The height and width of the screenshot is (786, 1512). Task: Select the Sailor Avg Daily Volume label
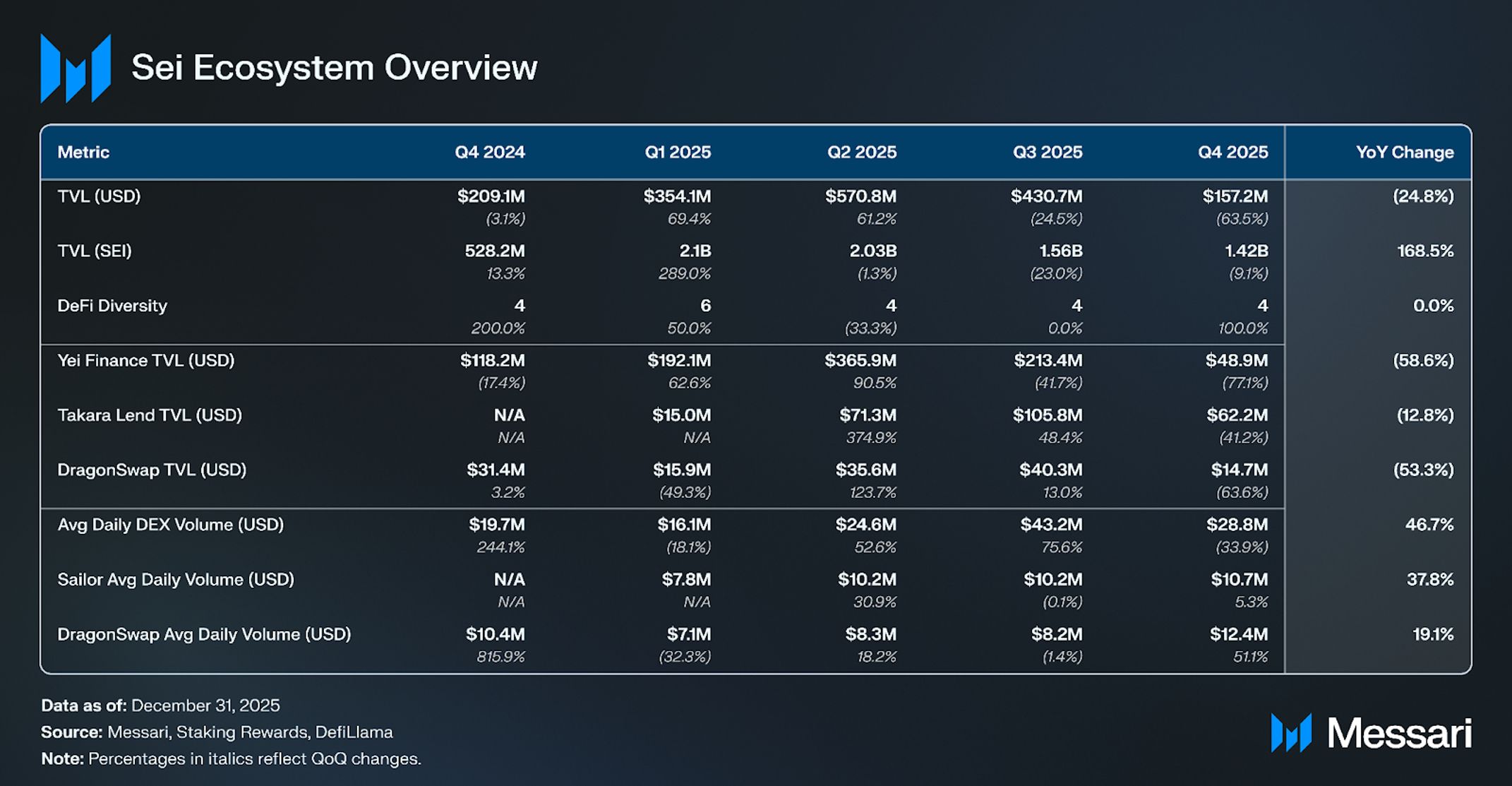176,580
